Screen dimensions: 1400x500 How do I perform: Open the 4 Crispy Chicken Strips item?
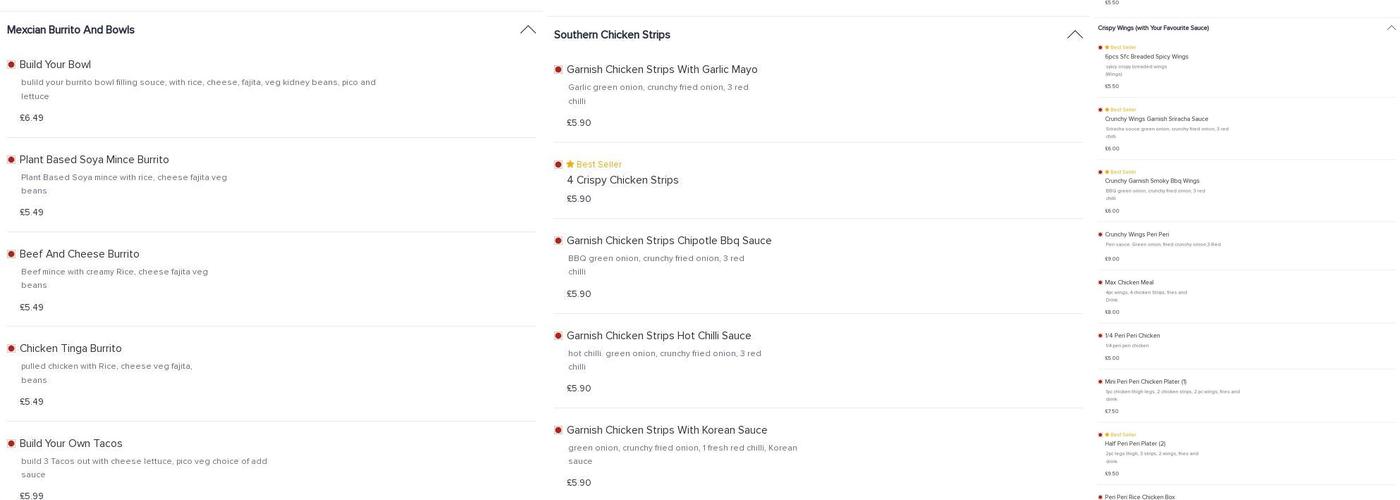[x=622, y=180]
